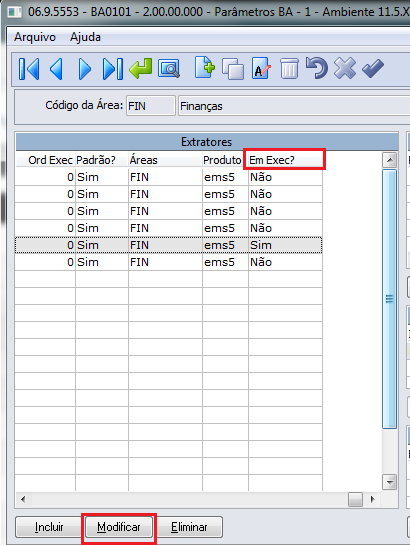The height and width of the screenshot is (545, 410).
Task: Click the Extratores grid title
Action: coord(206,141)
